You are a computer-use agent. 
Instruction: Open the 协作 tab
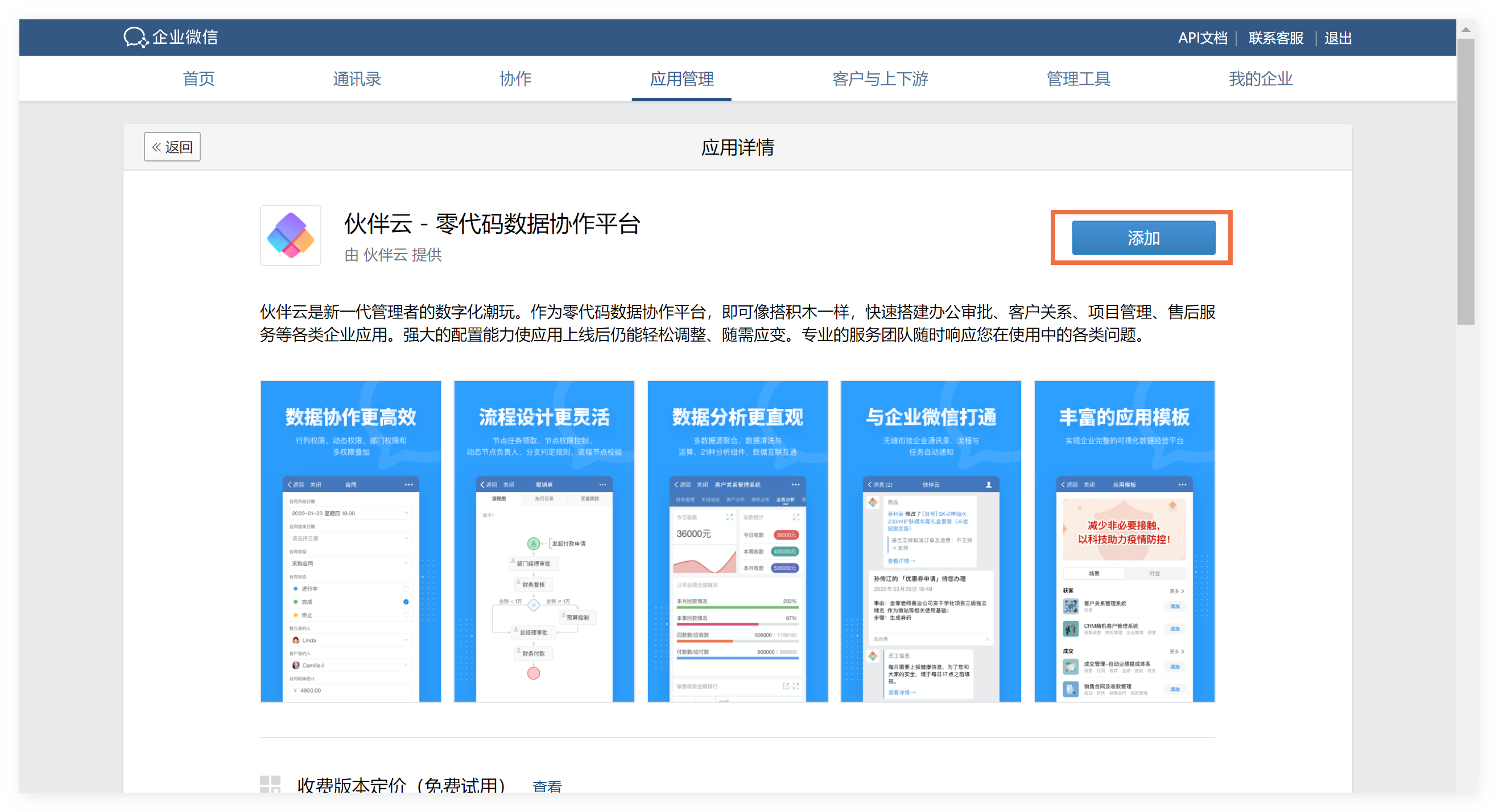point(515,79)
